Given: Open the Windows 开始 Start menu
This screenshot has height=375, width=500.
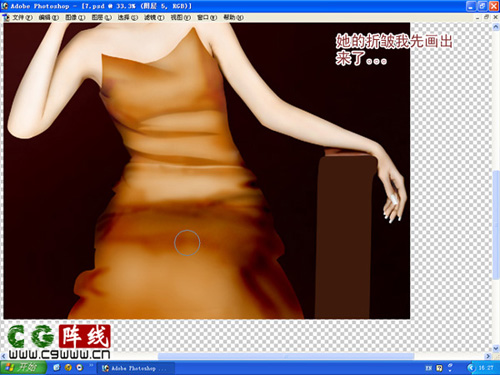Looking at the screenshot, I should tap(23, 367).
